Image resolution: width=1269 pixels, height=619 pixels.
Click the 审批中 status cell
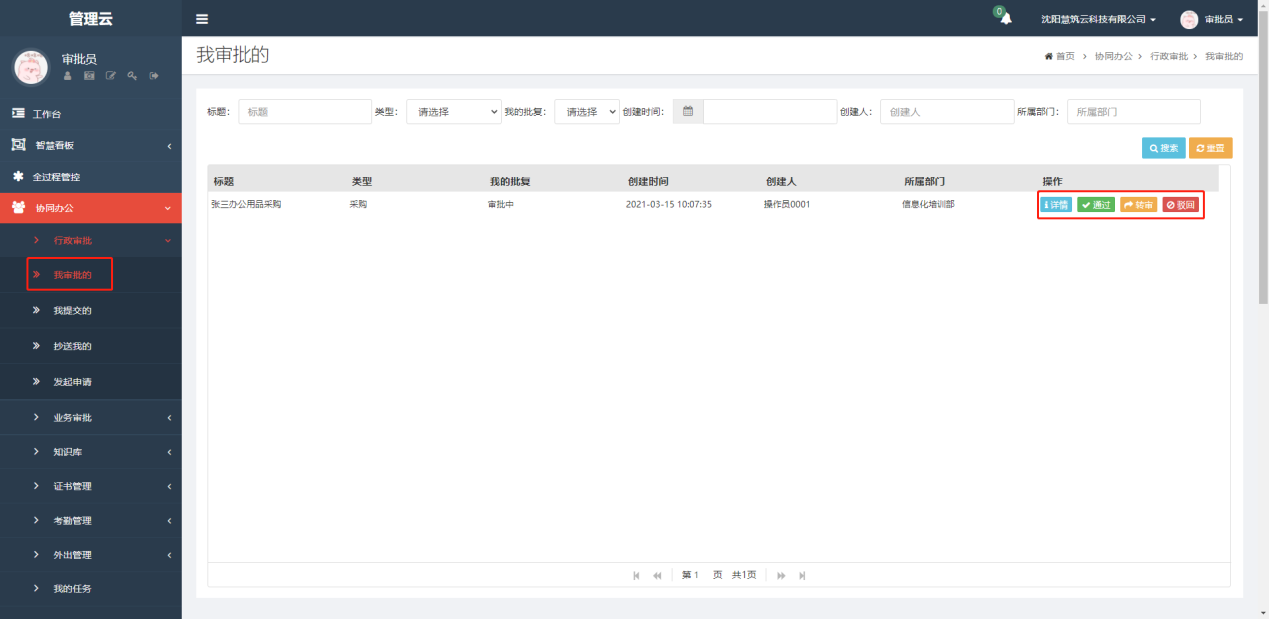(500, 204)
